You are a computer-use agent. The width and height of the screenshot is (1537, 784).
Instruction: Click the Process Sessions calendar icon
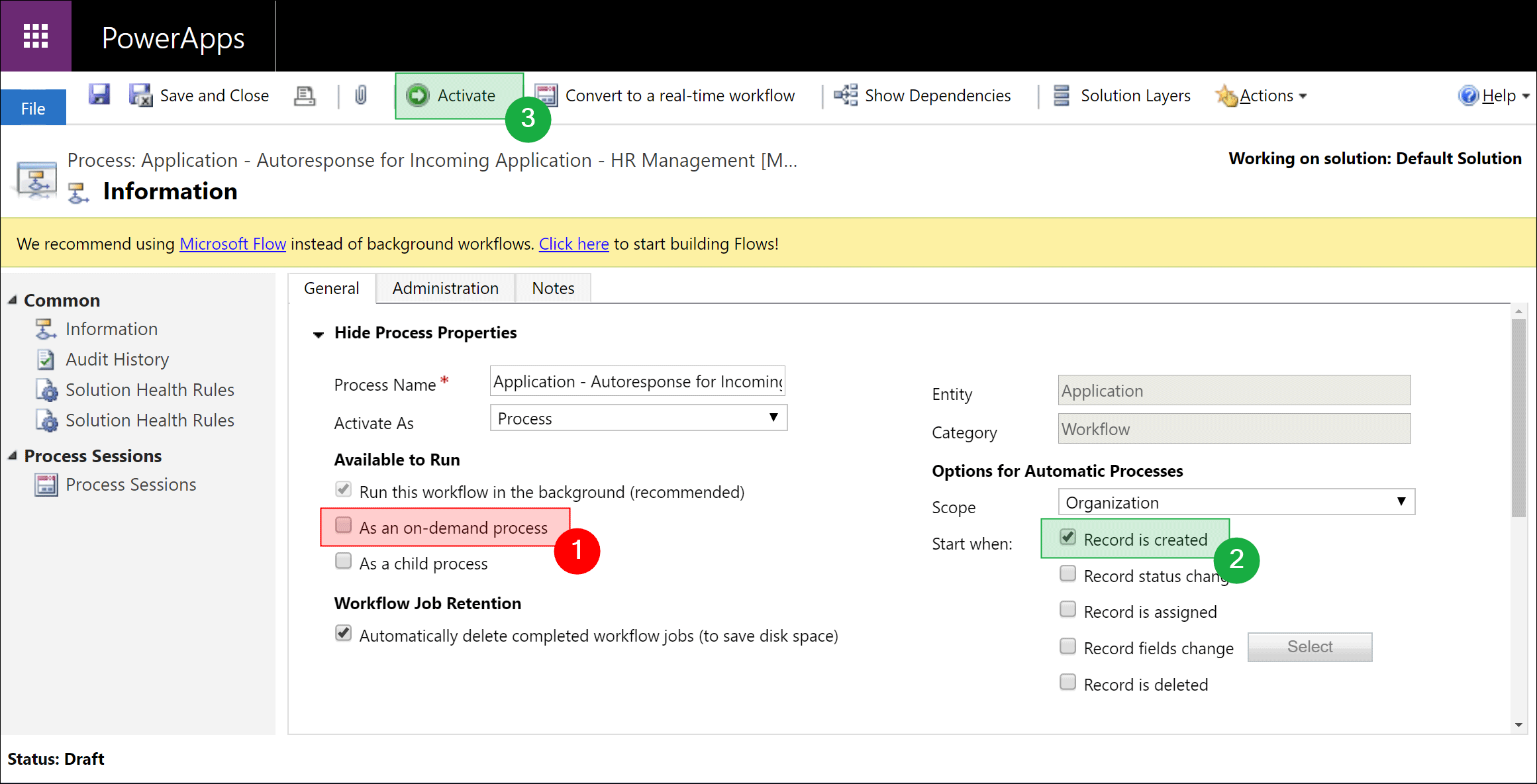(46, 485)
